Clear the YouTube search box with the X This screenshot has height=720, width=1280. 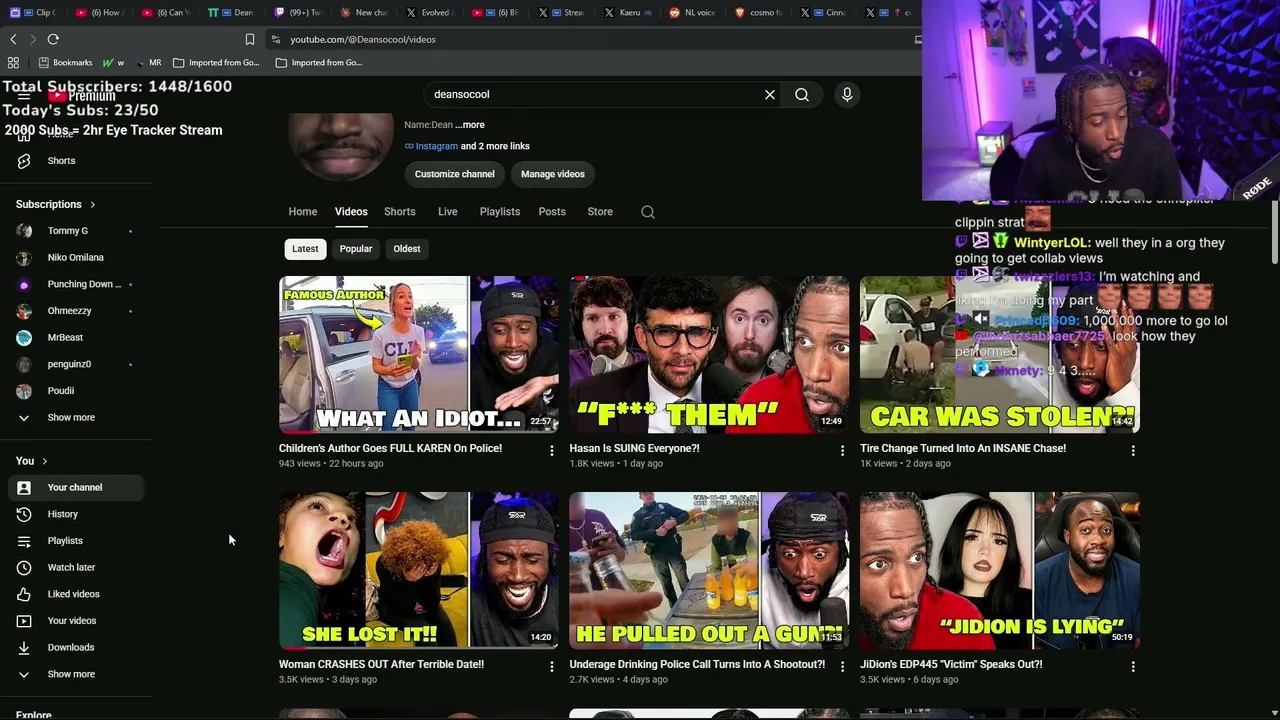(770, 94)
